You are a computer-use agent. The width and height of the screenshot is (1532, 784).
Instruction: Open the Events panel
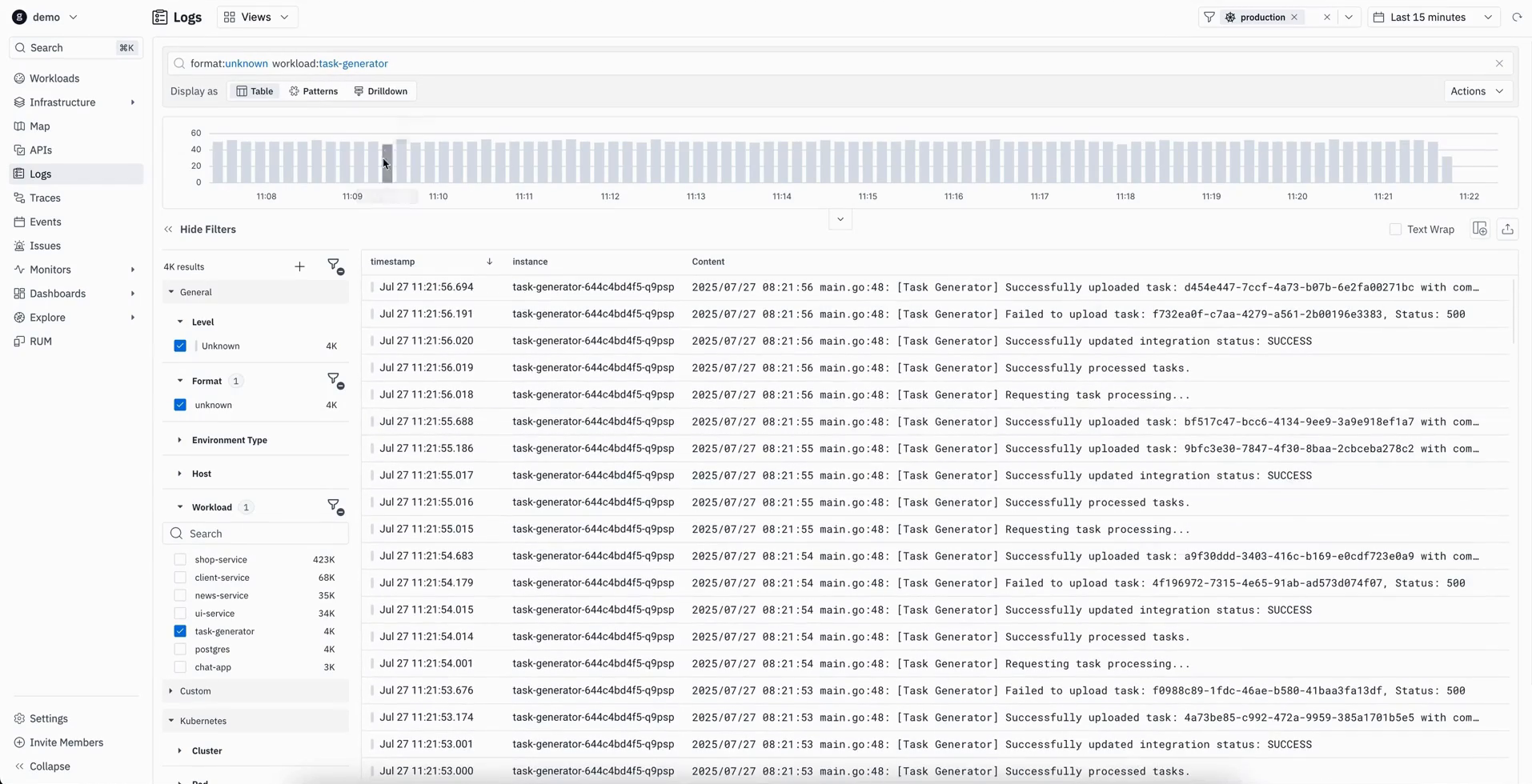[x=46, y=222]
